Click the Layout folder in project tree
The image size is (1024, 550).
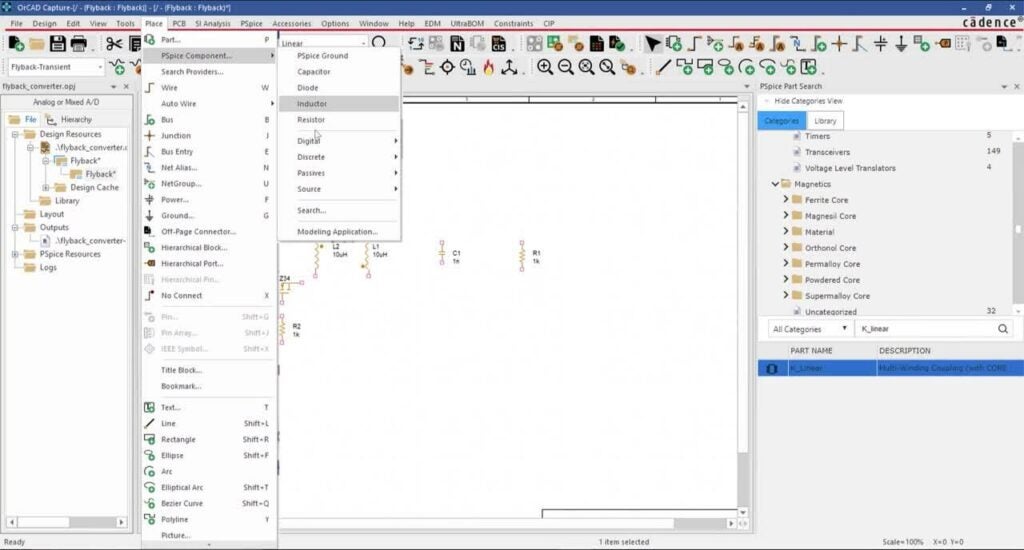click(52, 214)
